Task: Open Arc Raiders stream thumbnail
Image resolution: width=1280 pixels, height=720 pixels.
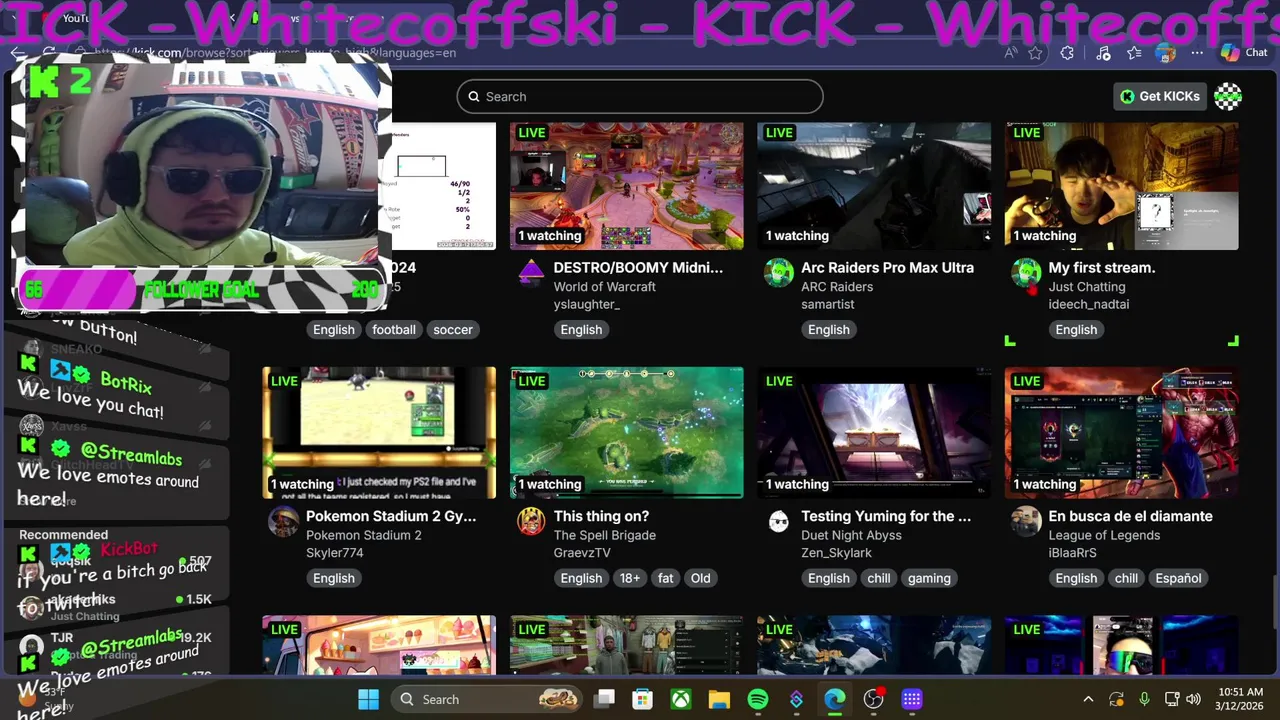Action: (874, 186)
